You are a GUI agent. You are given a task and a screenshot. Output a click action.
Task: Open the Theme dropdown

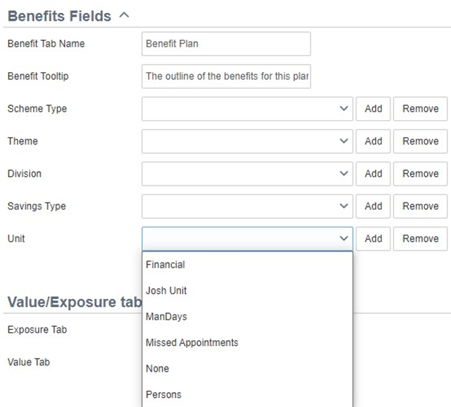247,141
